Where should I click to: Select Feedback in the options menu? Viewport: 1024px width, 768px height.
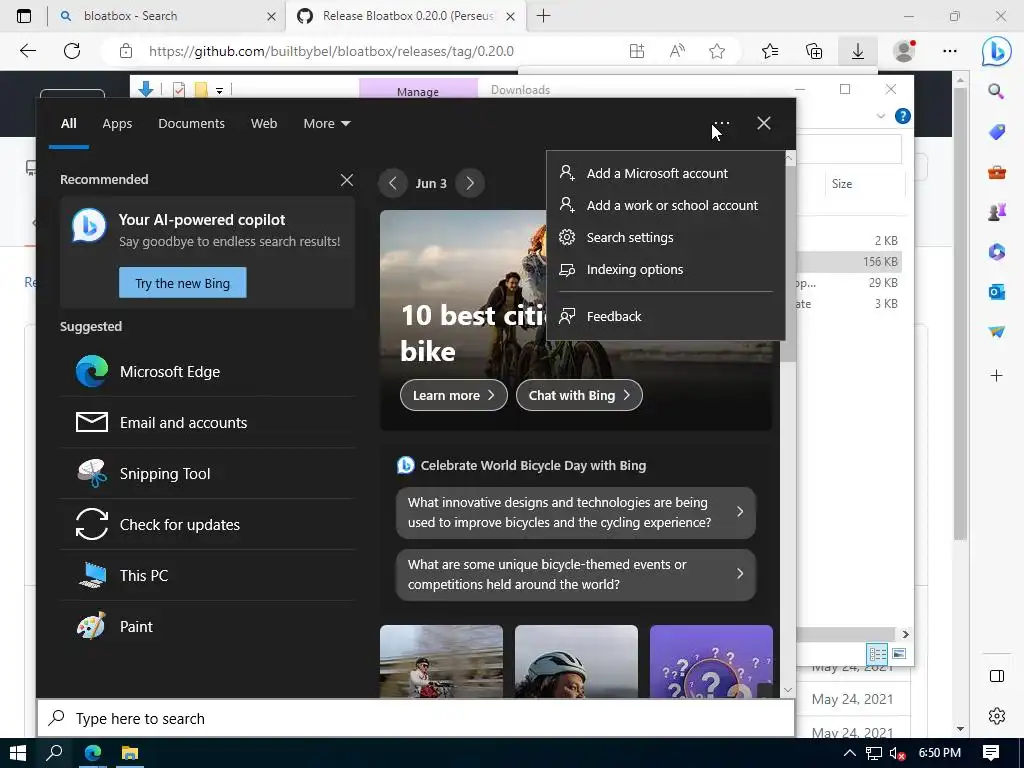[x=665, y=316]
